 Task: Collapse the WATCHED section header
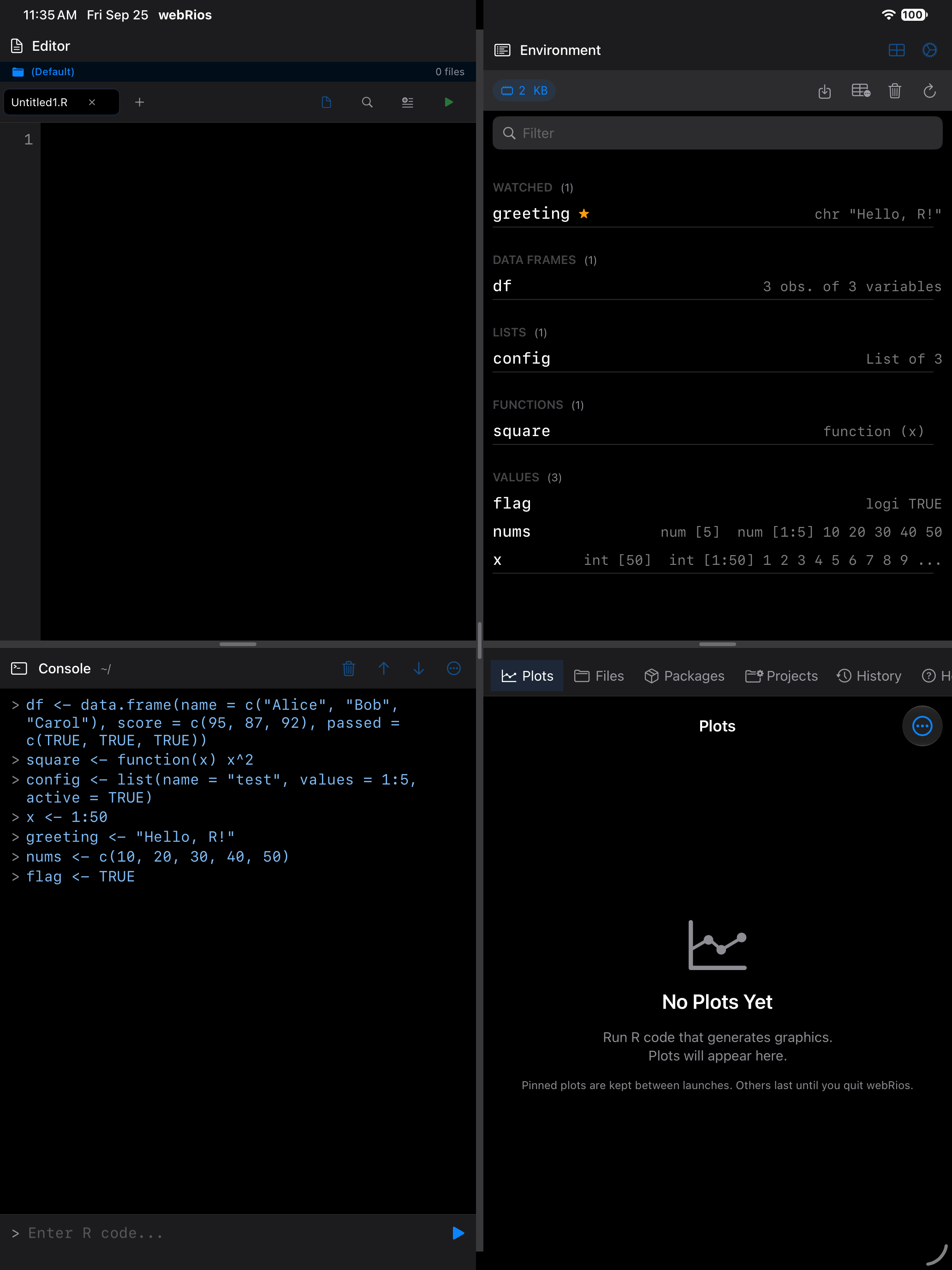(533, 188)
